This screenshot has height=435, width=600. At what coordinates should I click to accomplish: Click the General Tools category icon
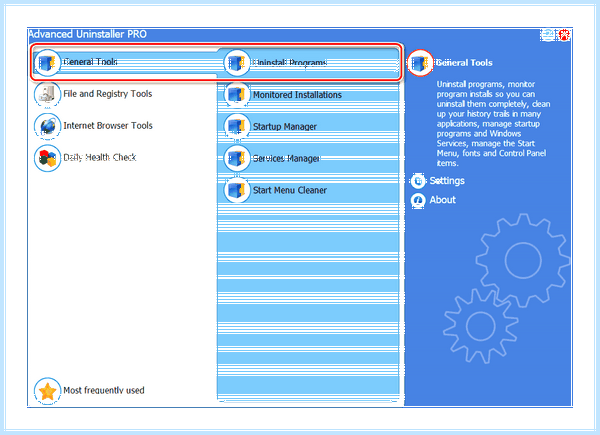(47, 62)
